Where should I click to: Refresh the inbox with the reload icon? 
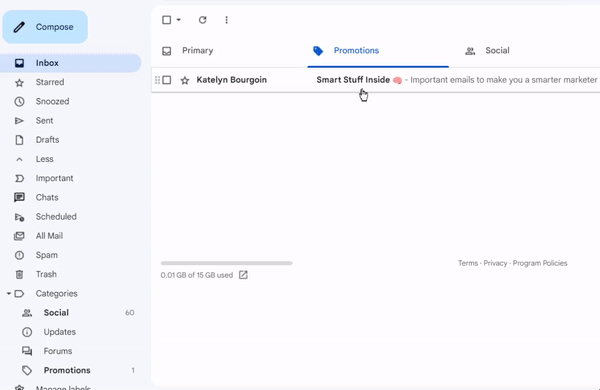[202, 20]
